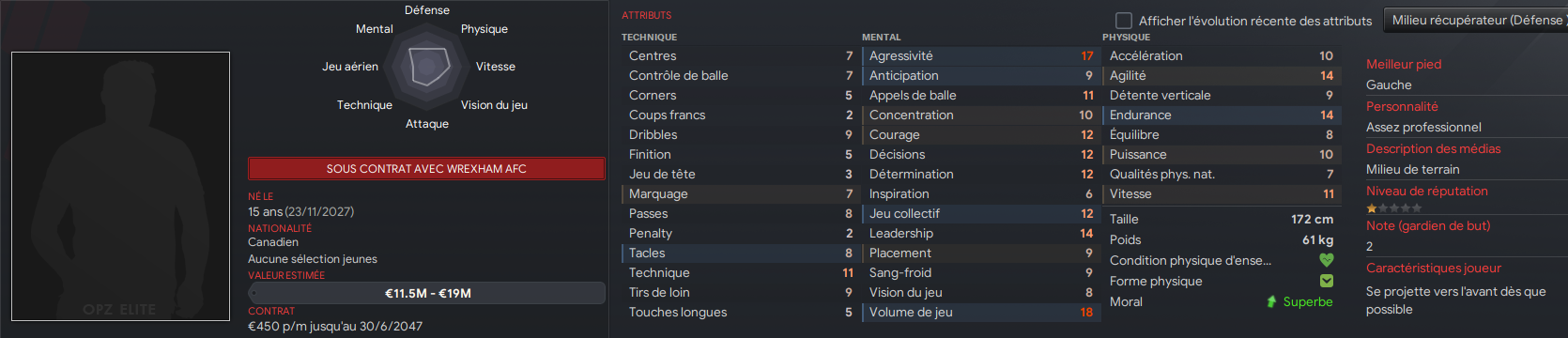Click the reputation star rating

point(1393,208)
